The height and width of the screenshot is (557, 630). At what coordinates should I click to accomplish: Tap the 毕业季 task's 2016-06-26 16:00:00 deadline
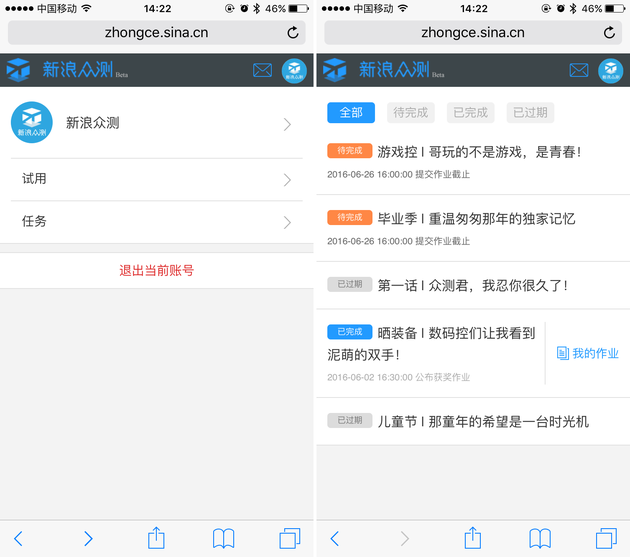[x=398, y=241]
